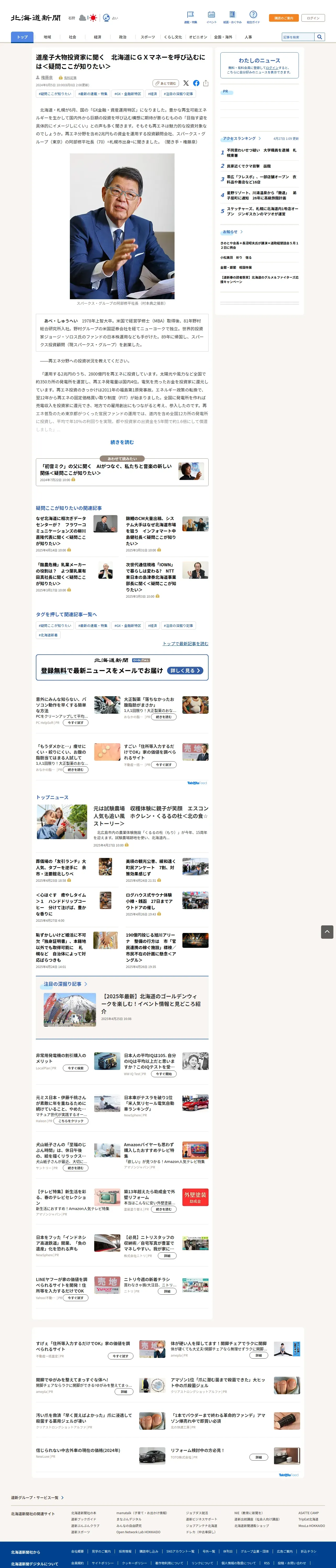Share article on X icon
The height and width of the screenshot is (1568, 336).
coord(187,83)
